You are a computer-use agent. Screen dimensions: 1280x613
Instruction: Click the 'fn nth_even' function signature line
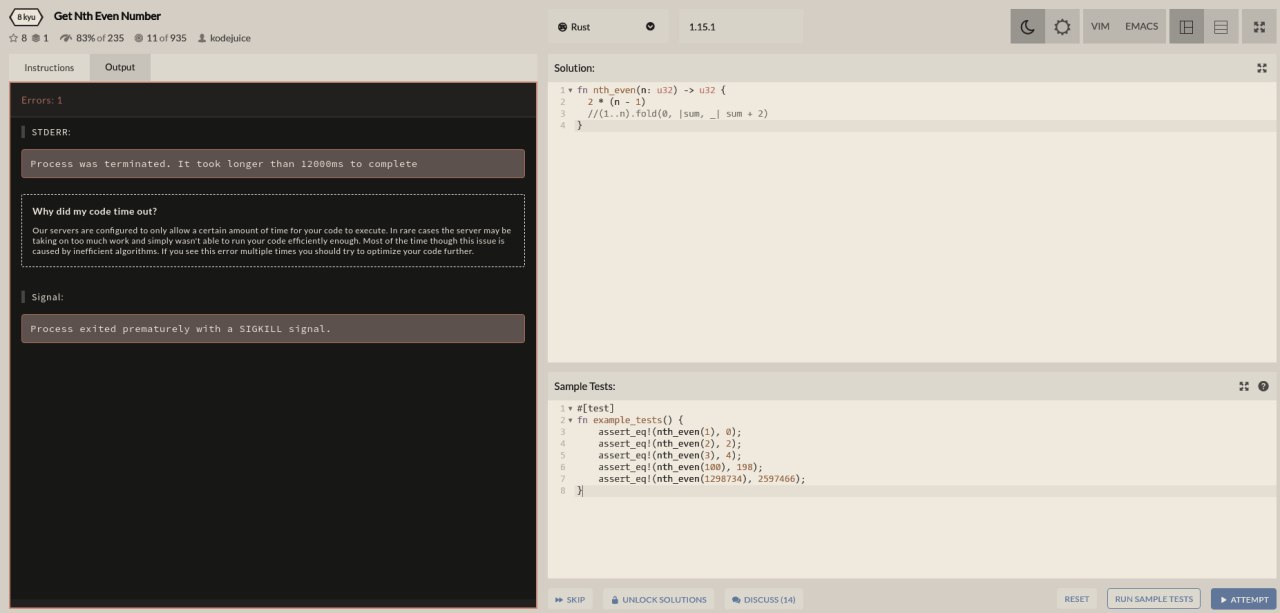[651, 91]
